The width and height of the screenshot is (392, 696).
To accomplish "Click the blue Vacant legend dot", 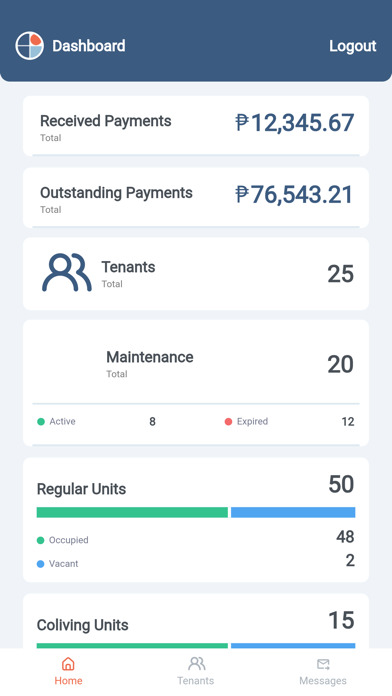I will 40,564.
